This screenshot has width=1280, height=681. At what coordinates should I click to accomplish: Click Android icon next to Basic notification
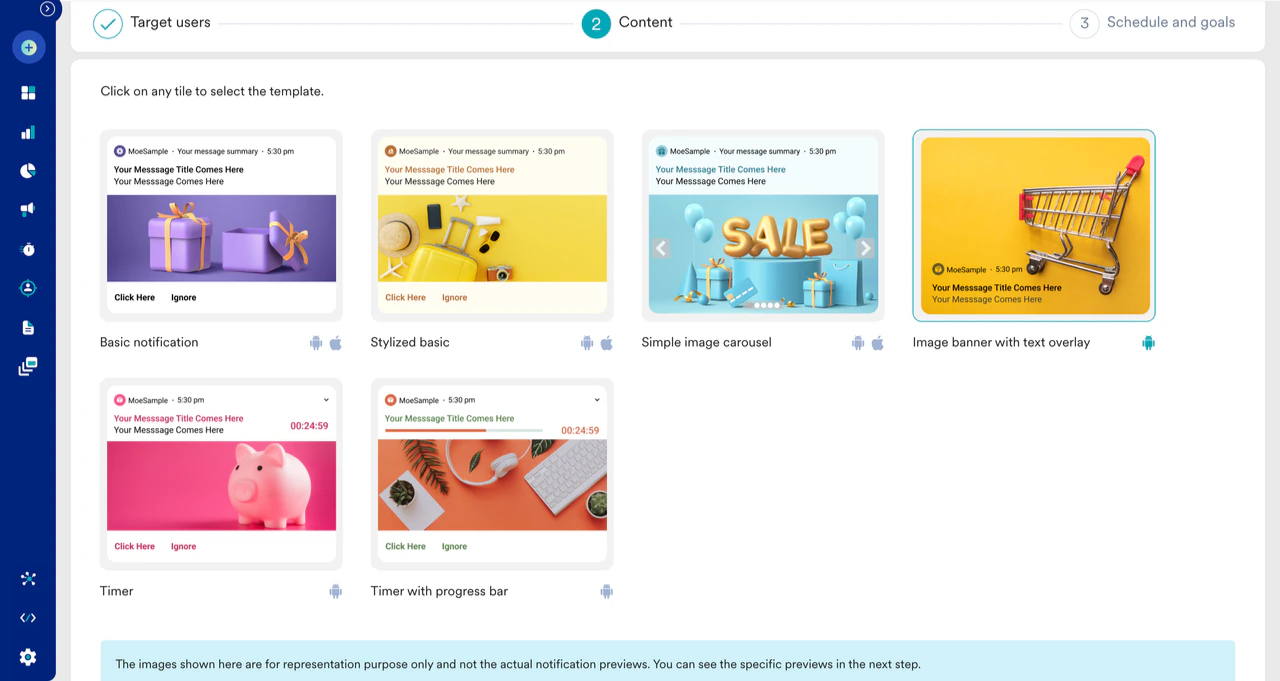(x=316, y=343)
